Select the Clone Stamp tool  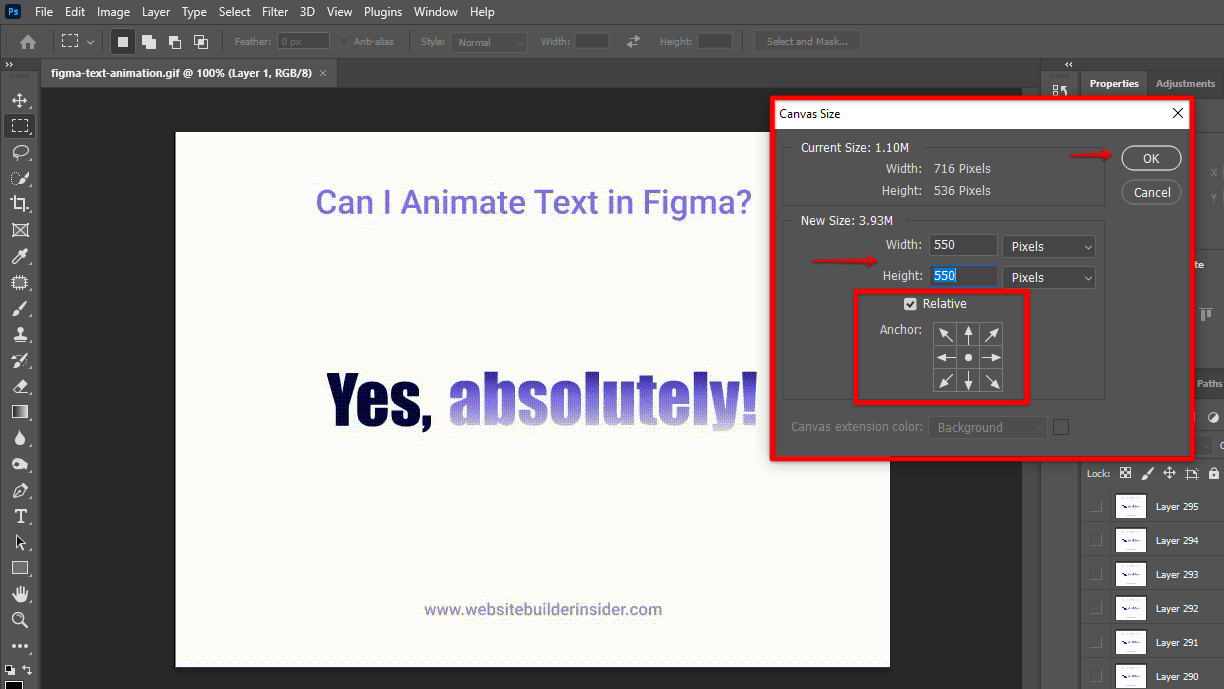pyautogui.click(x=20, y=334)
